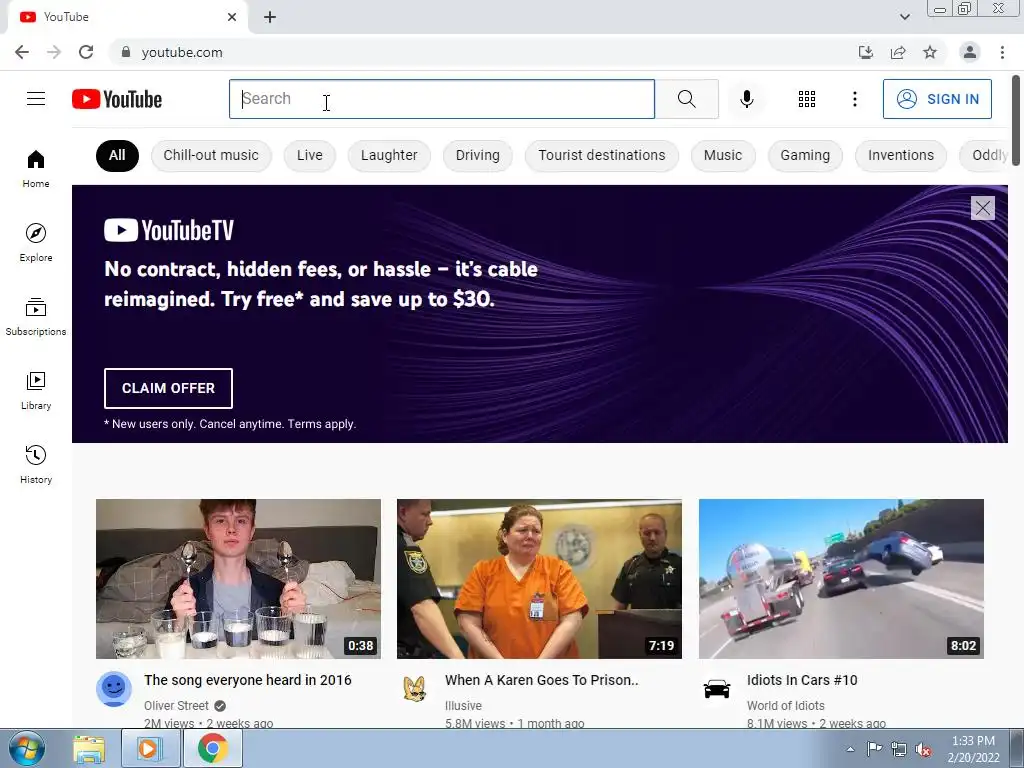
Task: Click the SIGN IN button
Action: tap(937, 99)
